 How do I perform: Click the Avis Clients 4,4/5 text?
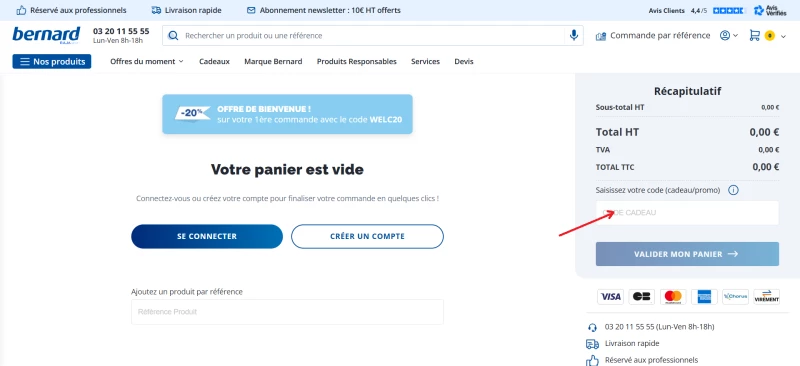(x=678, y=10)
